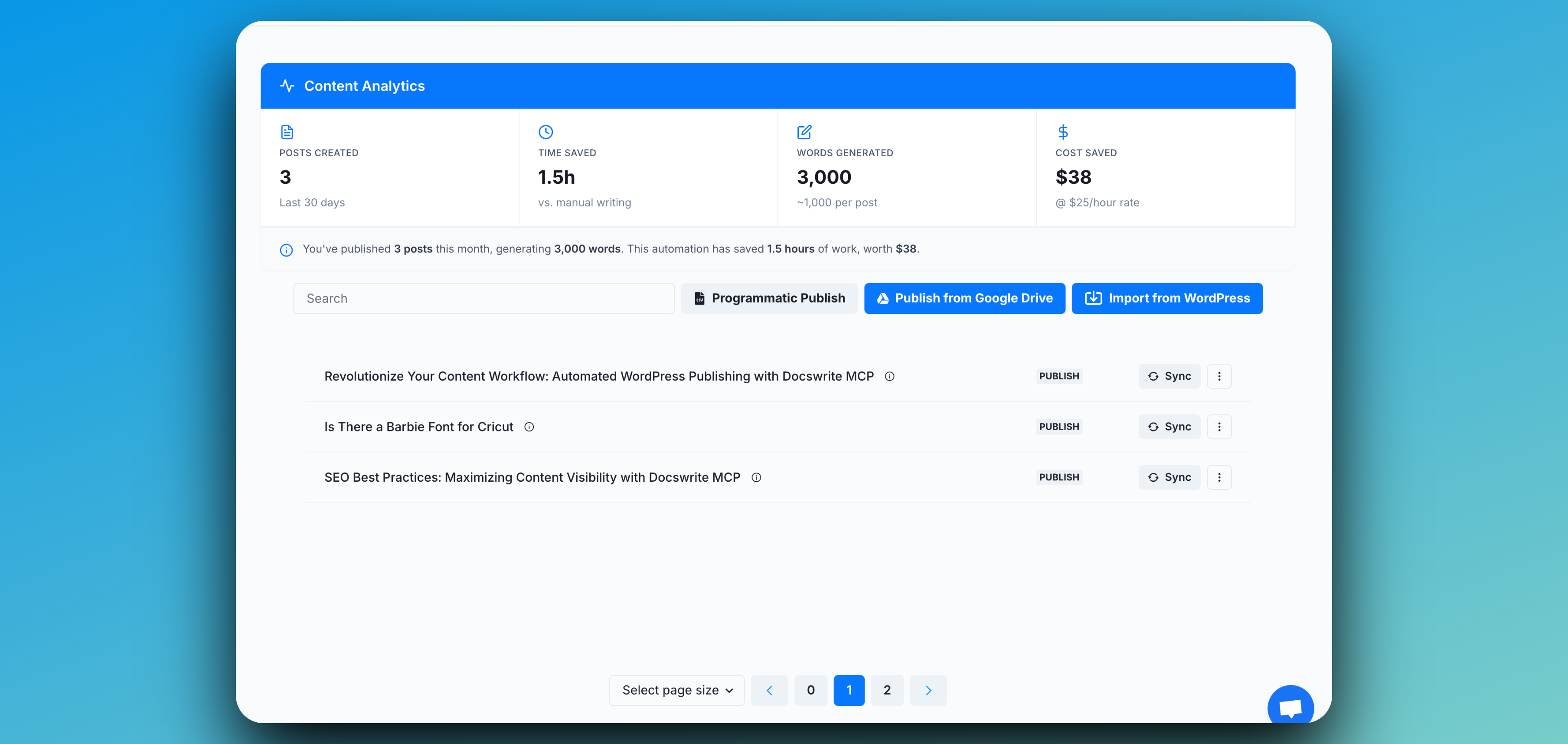Switch to page 0
Screen dimensions: 1568x744
tap(810, 690)
